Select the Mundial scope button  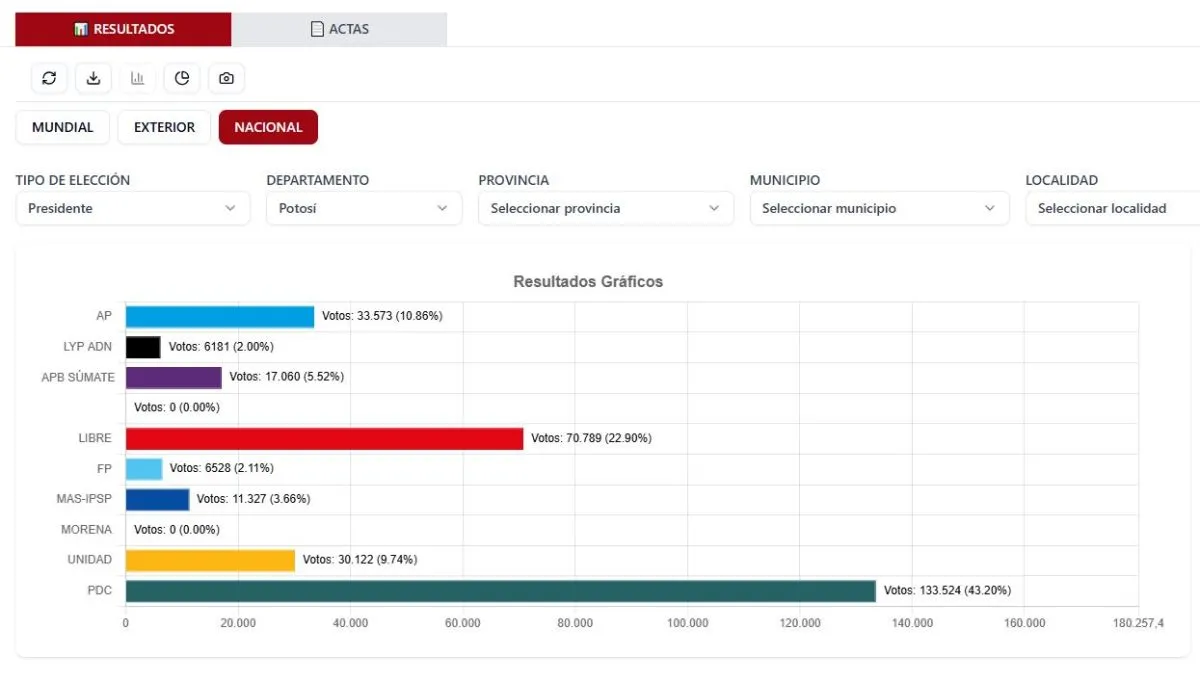(x=62, y=127)
